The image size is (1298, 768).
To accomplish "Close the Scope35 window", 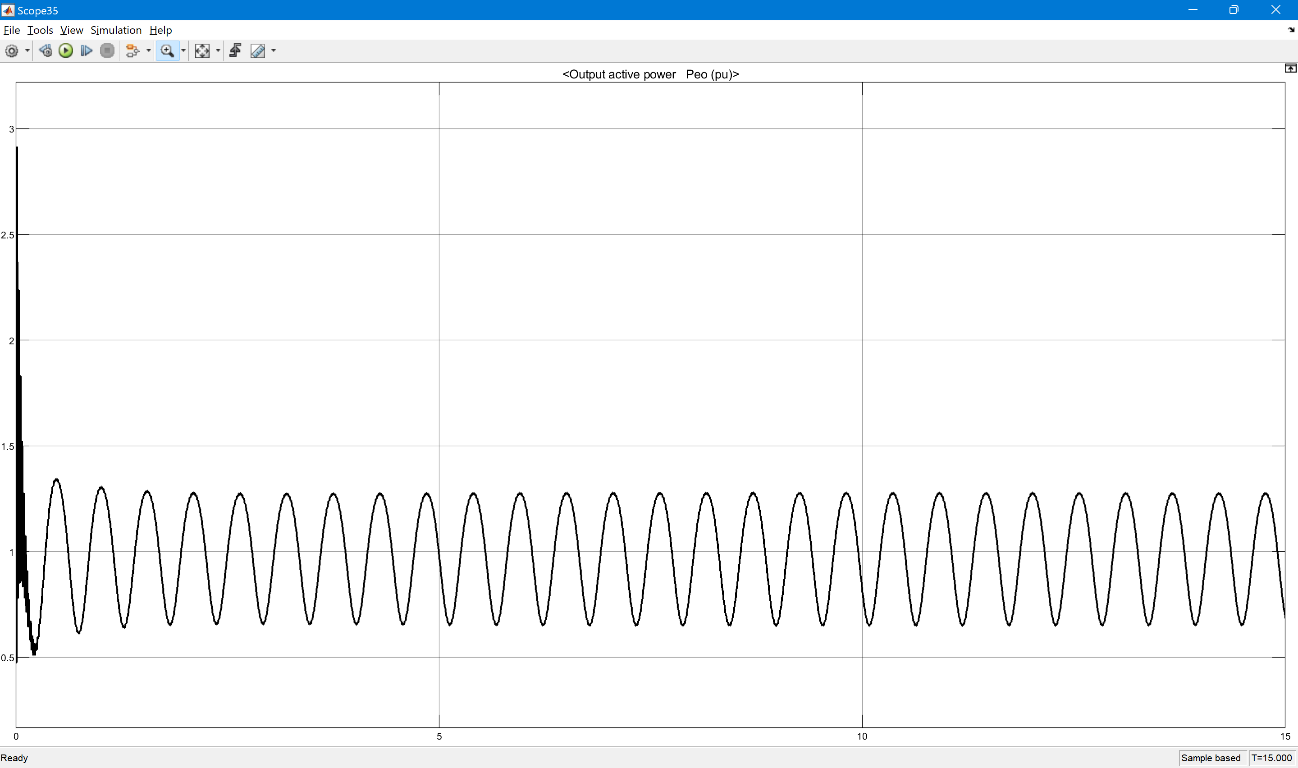I will click(x=1276, y=9).
